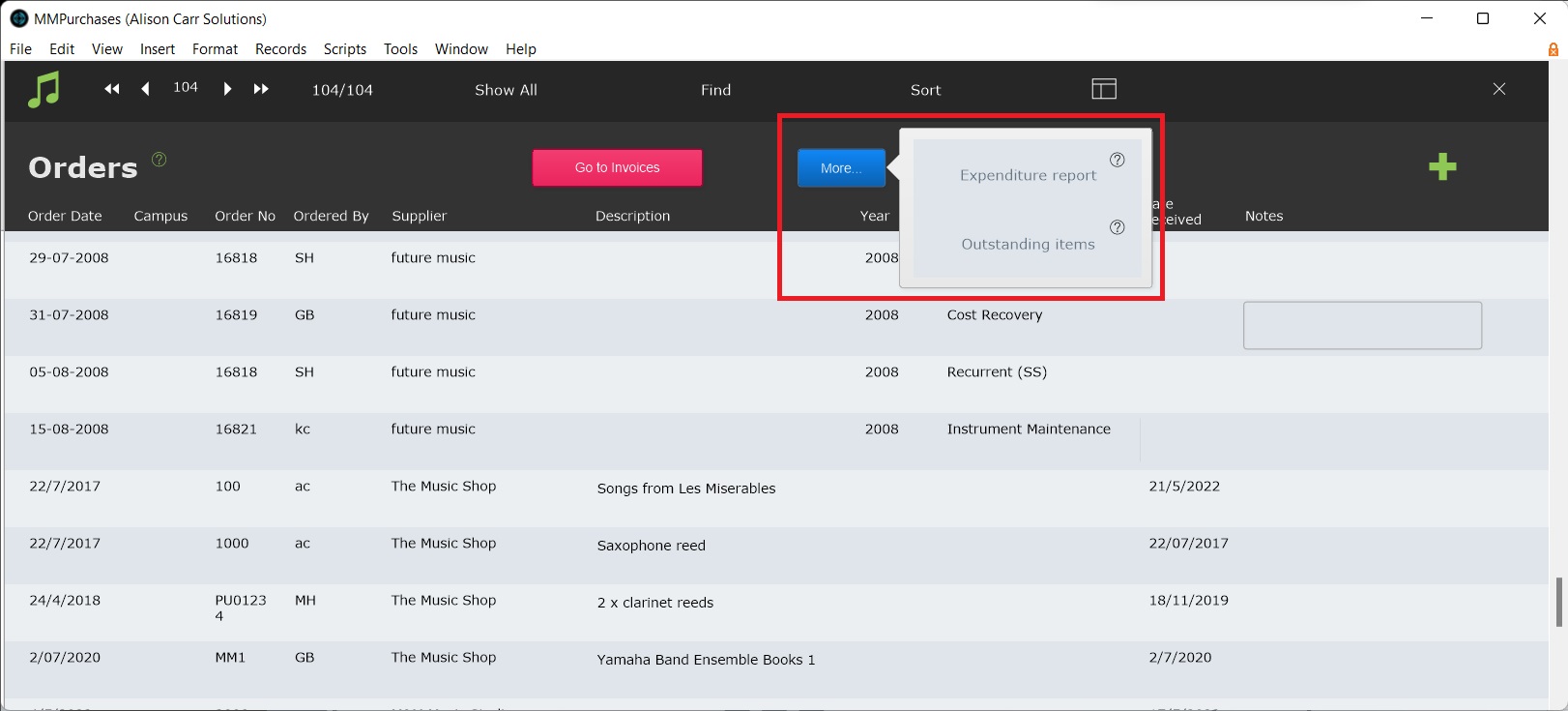Open the Format menu
Viewport: 1568px width, 711px height.
point(215,49)
